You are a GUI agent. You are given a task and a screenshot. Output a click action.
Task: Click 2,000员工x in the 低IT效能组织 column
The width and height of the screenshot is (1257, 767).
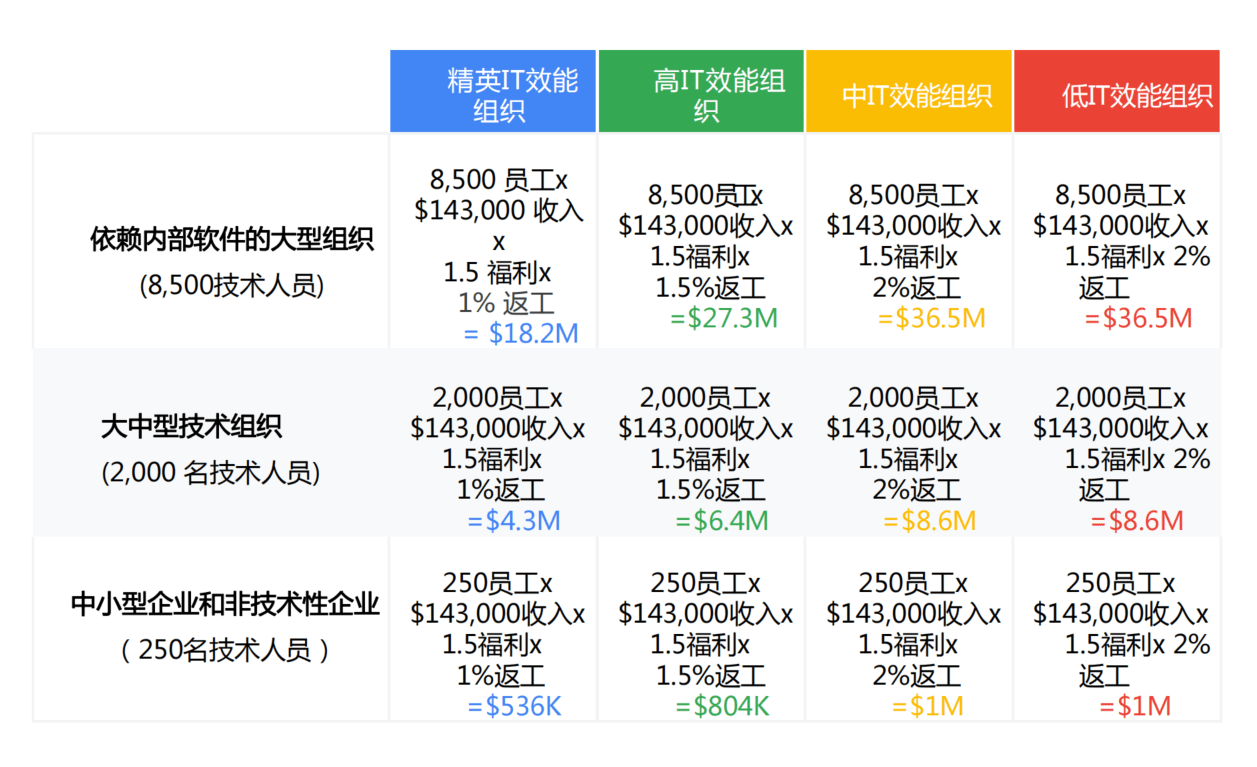[1120, 397]
